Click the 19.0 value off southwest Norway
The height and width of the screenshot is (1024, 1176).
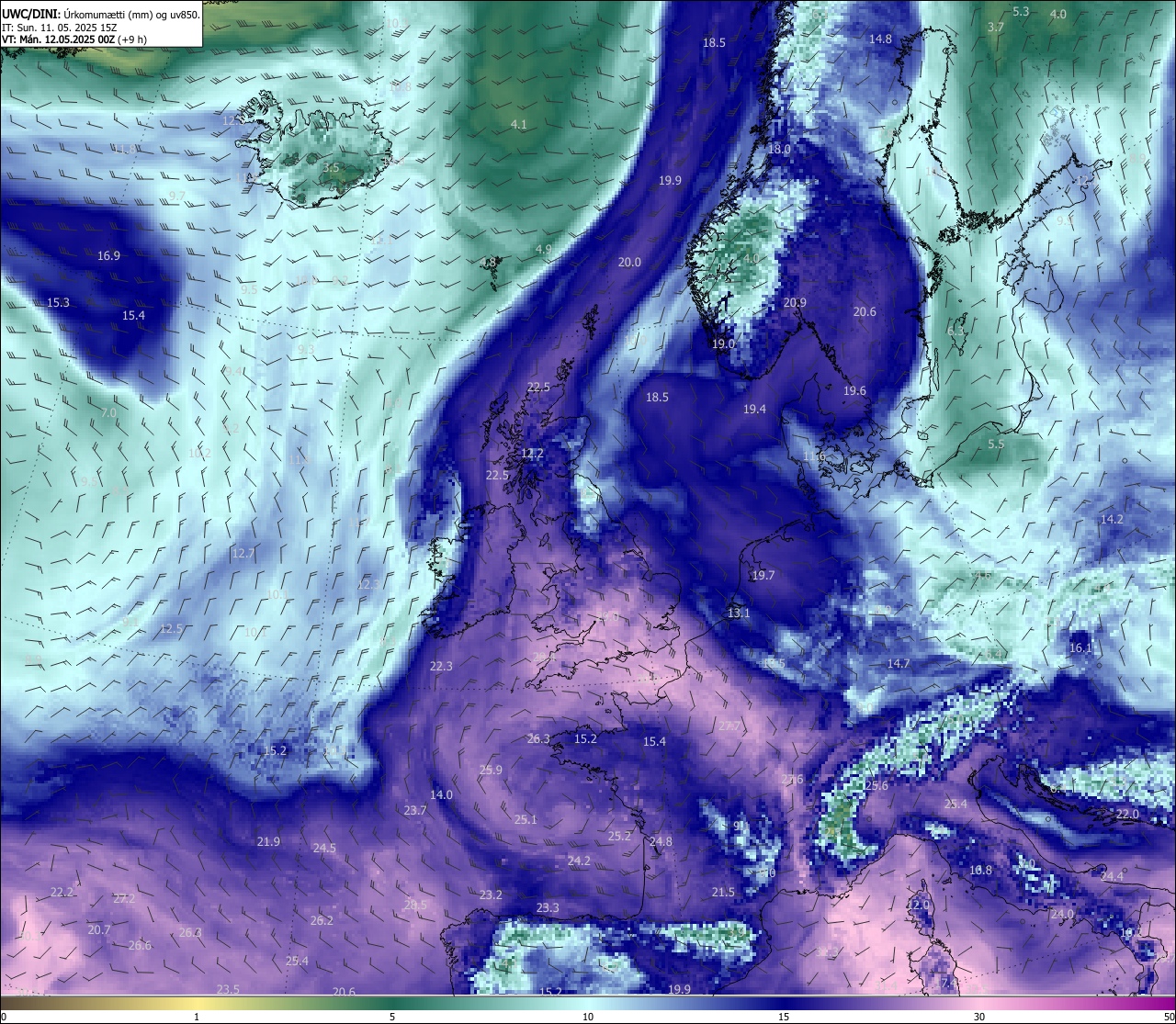pyautogui.click(x=723, y=343)
